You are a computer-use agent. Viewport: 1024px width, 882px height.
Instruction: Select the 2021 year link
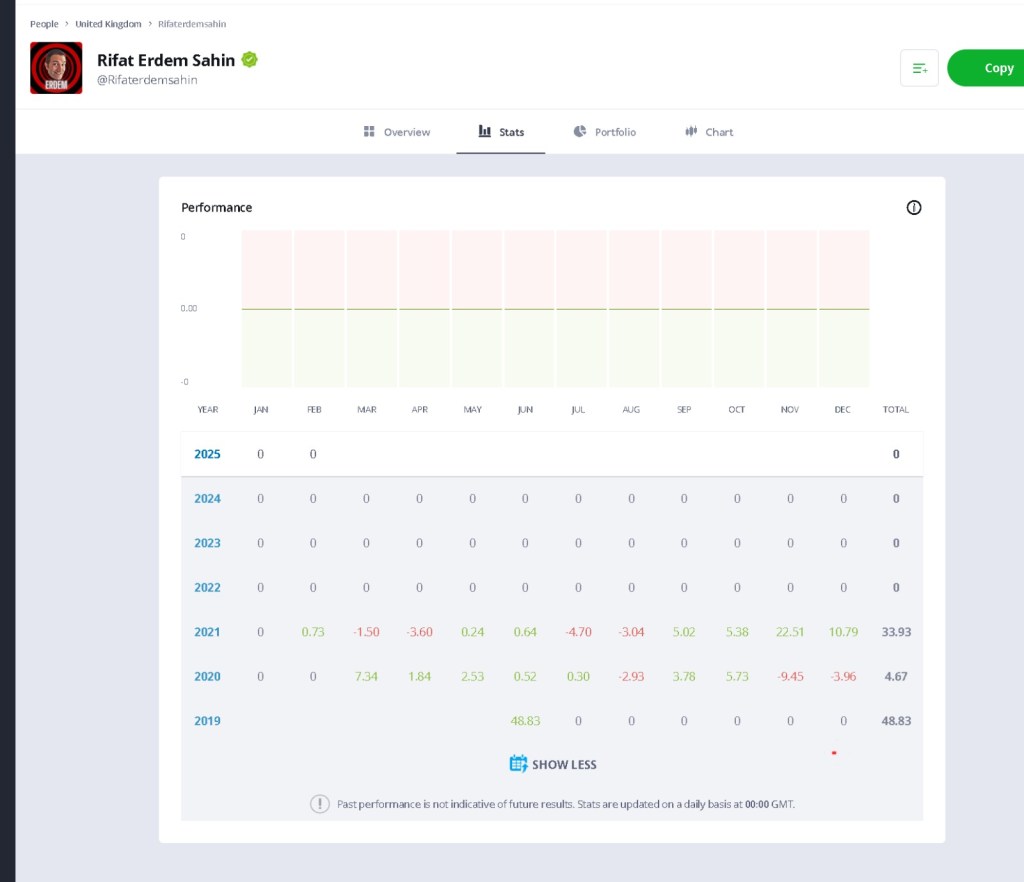tap(207, 632)
